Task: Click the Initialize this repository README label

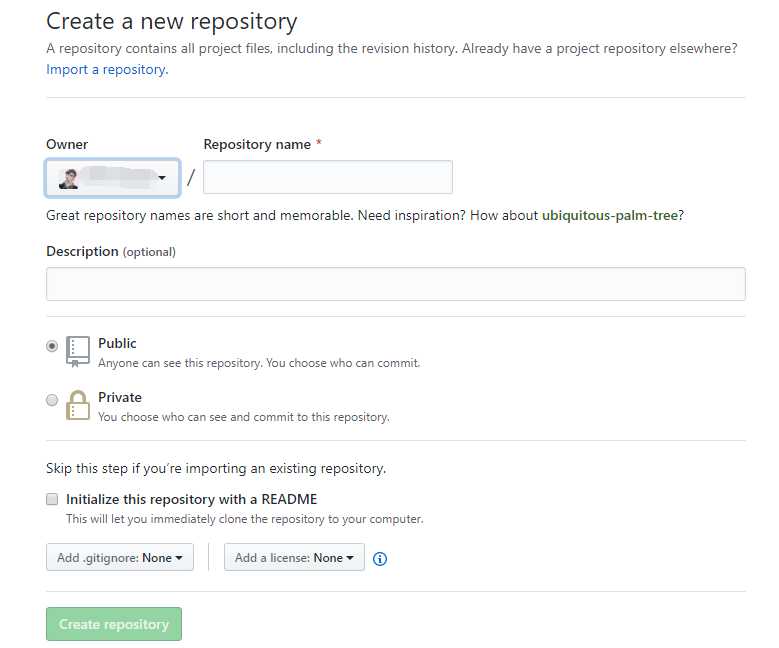Action: [191, 499]
